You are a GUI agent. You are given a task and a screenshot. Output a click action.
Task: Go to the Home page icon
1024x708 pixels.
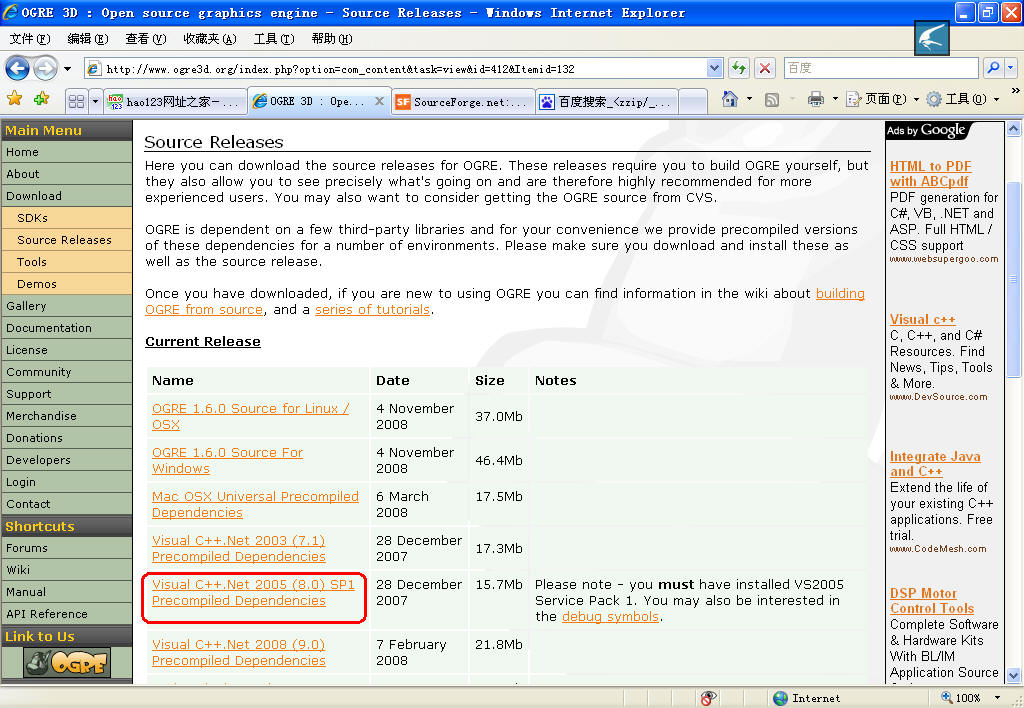coord(729,99)
